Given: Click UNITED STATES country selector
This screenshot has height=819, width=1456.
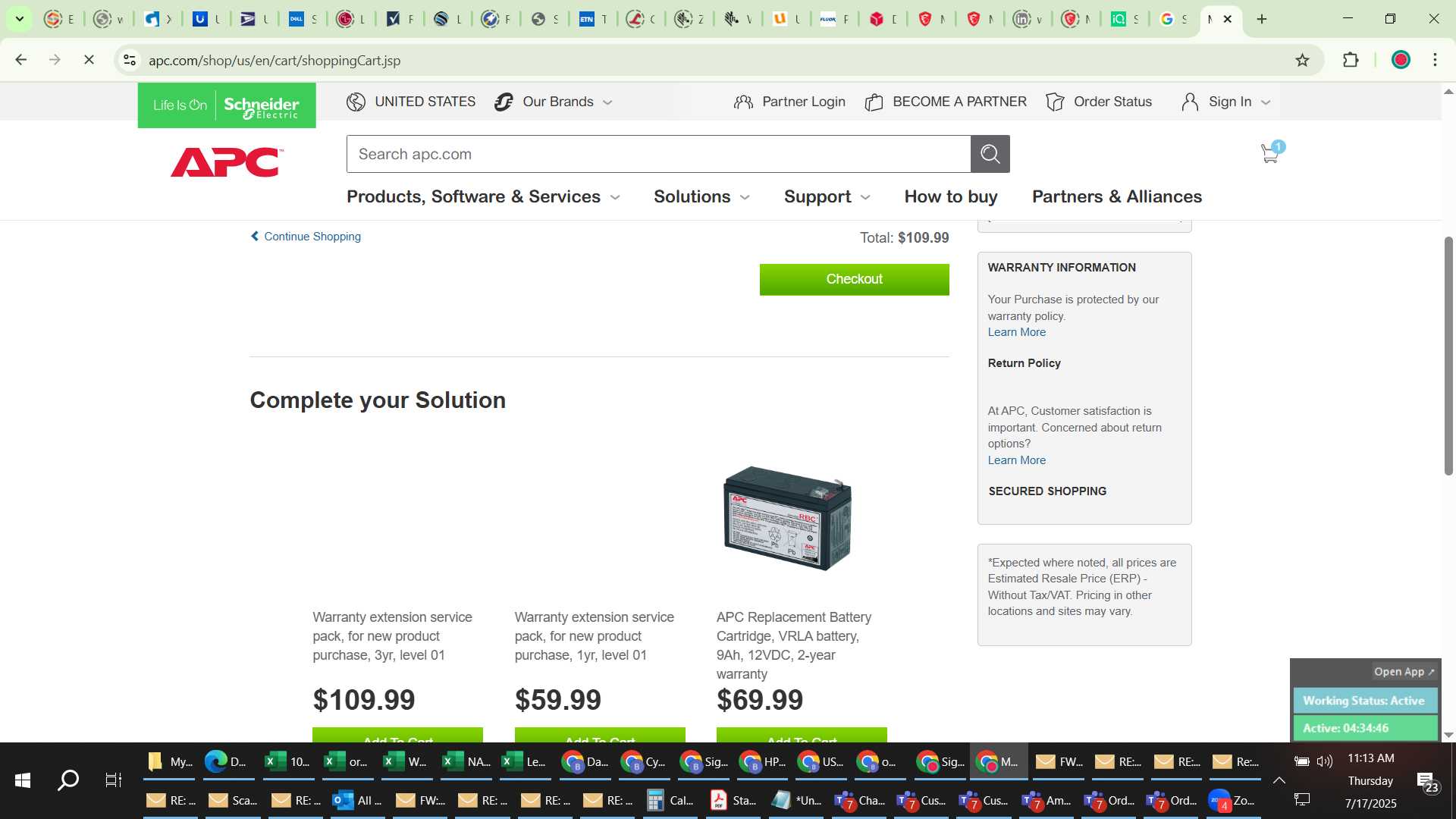Looking at the screenshot, I should tap(425, 102).
